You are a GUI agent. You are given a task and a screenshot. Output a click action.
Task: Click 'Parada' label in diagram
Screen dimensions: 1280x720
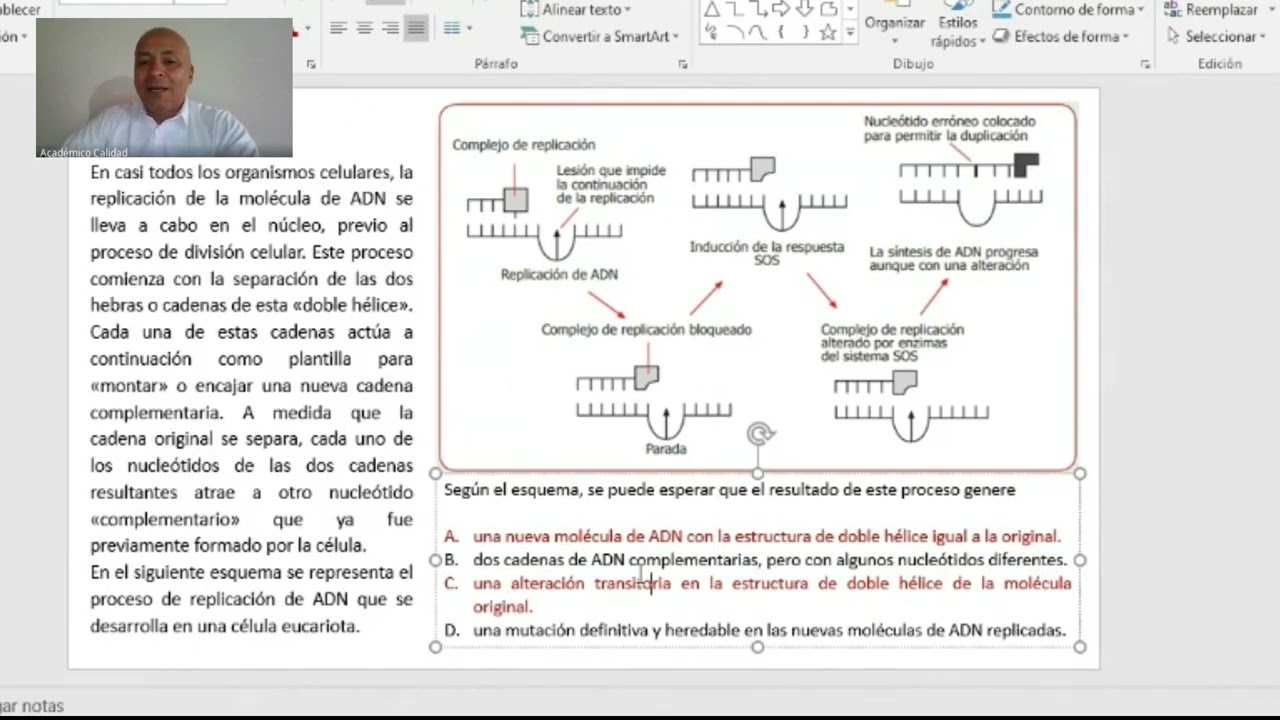666,449
